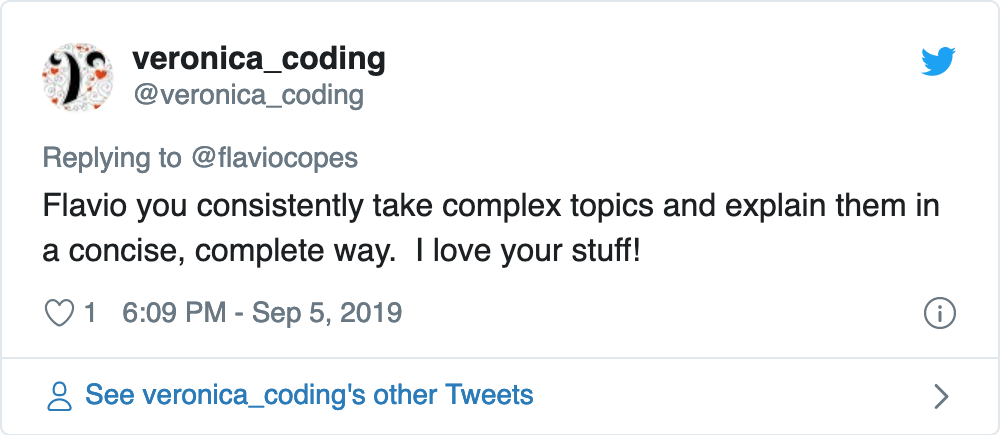This screenshot has width=1000, height=435.
Task: Click the word "Tweets" in the footer link
Action: (x=490, y=395)
